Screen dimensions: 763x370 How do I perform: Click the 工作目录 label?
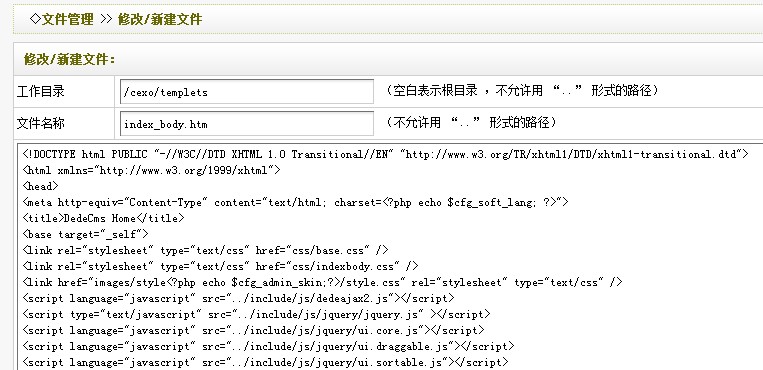click(x=40, y=92)
